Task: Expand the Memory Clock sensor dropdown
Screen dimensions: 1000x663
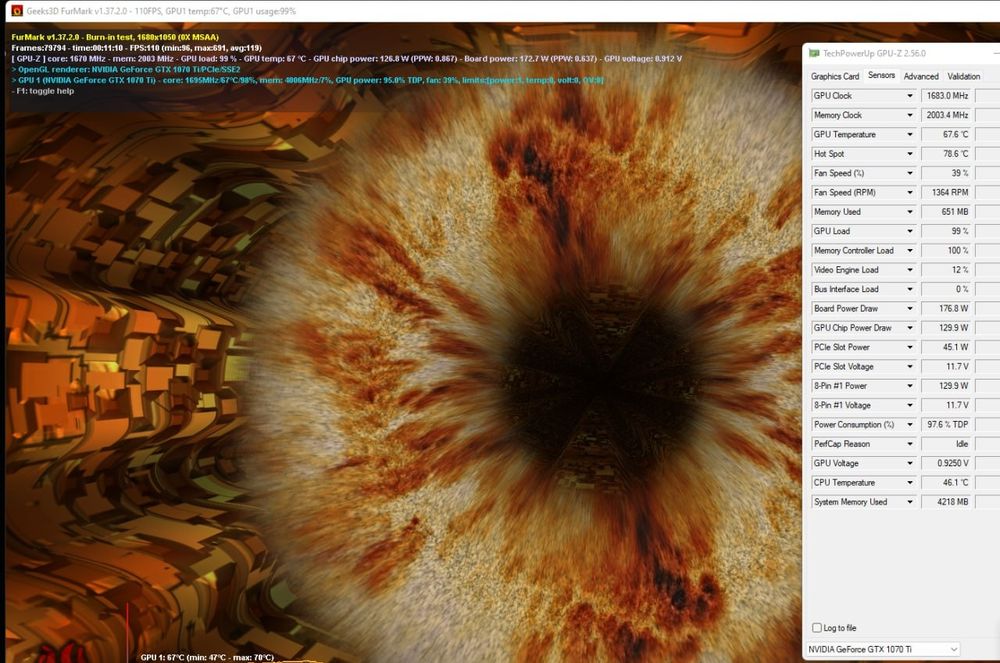Action: pos(910,115)
